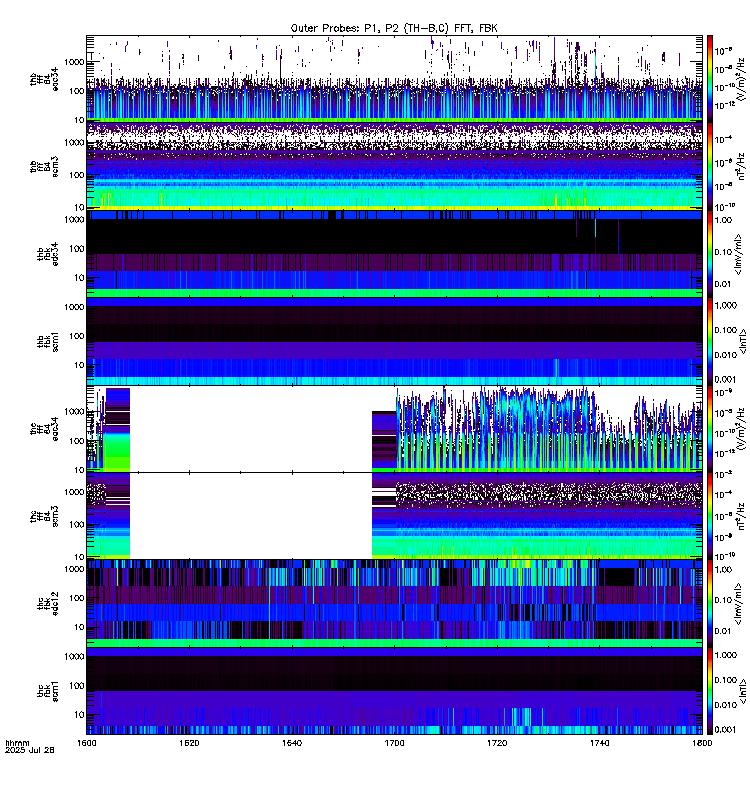
Task: Click the thb fff edc34 color bar
Action: pos(710,79)
